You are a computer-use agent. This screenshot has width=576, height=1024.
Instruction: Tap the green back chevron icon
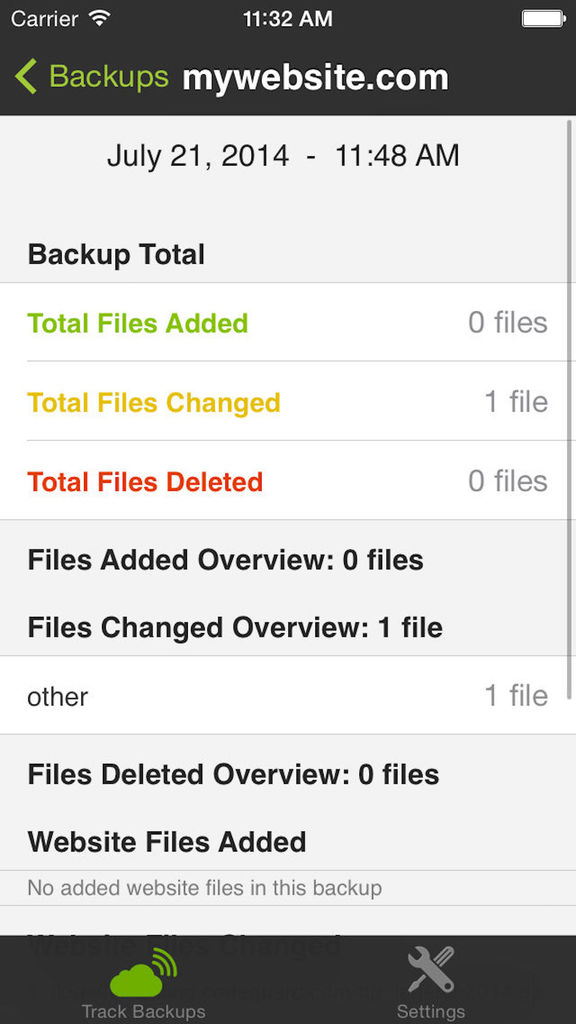25,76
